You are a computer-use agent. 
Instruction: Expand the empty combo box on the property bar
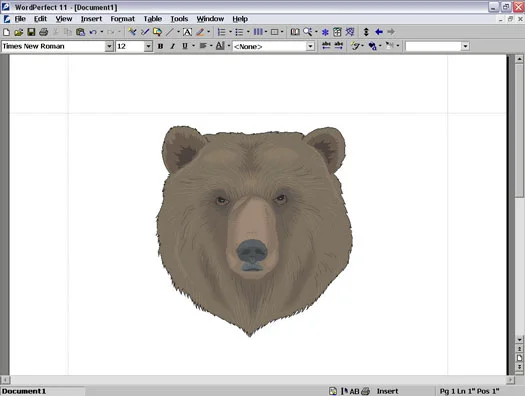[x=465, y=46]
